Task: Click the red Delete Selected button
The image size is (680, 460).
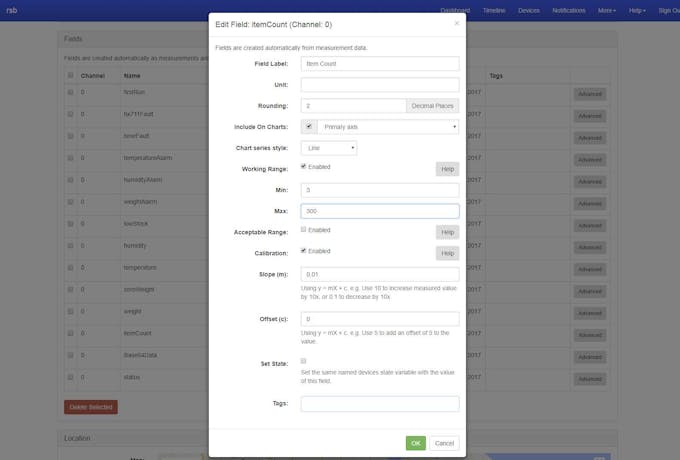Action: click(91, 407)
